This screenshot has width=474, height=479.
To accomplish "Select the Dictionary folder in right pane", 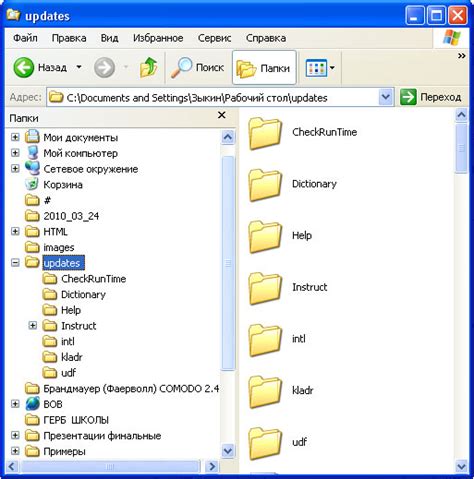I will (x=292, y=185).
